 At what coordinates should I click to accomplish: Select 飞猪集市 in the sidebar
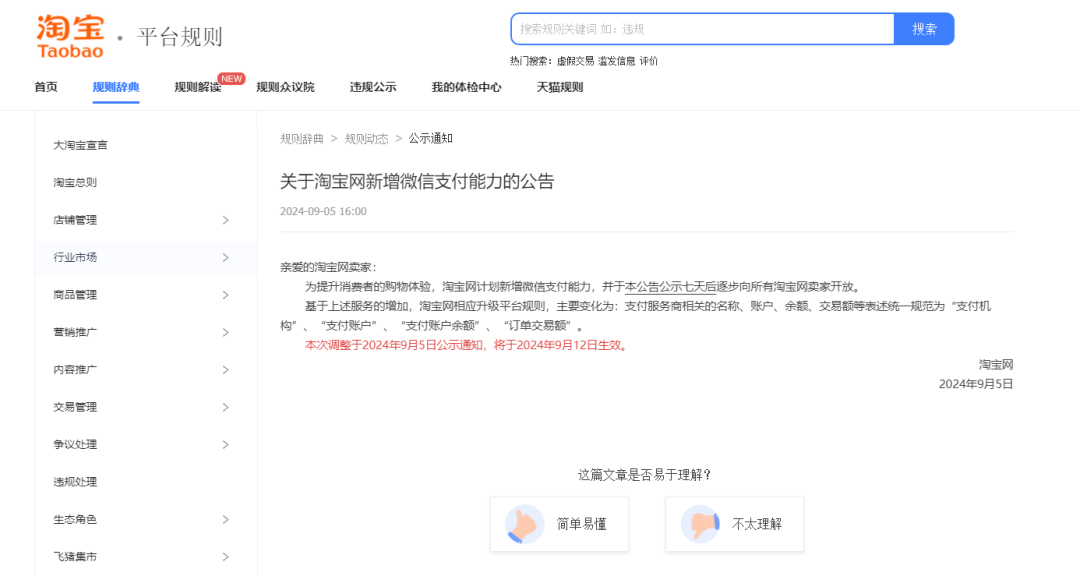coord(75,557)
